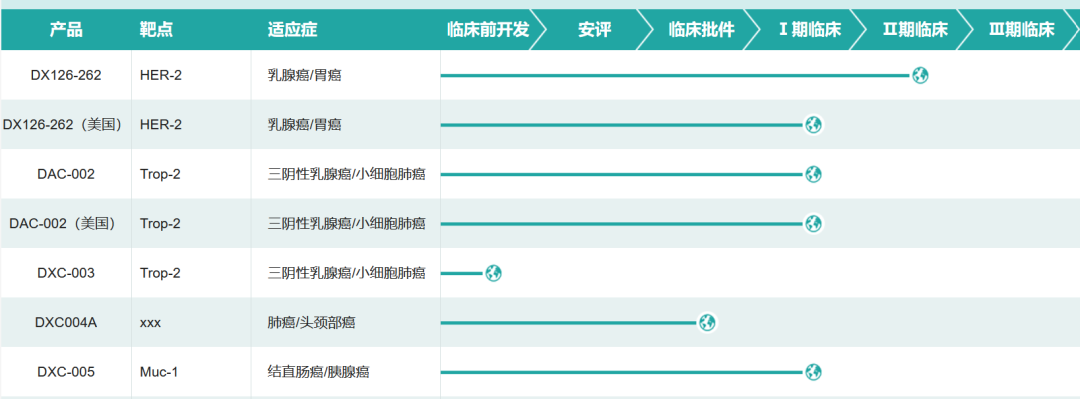Click 乳腺癌/胃癌 in DX126-262（美国）row
Viewport: 1080px width, 399px height.
click(x=304, y=125)
